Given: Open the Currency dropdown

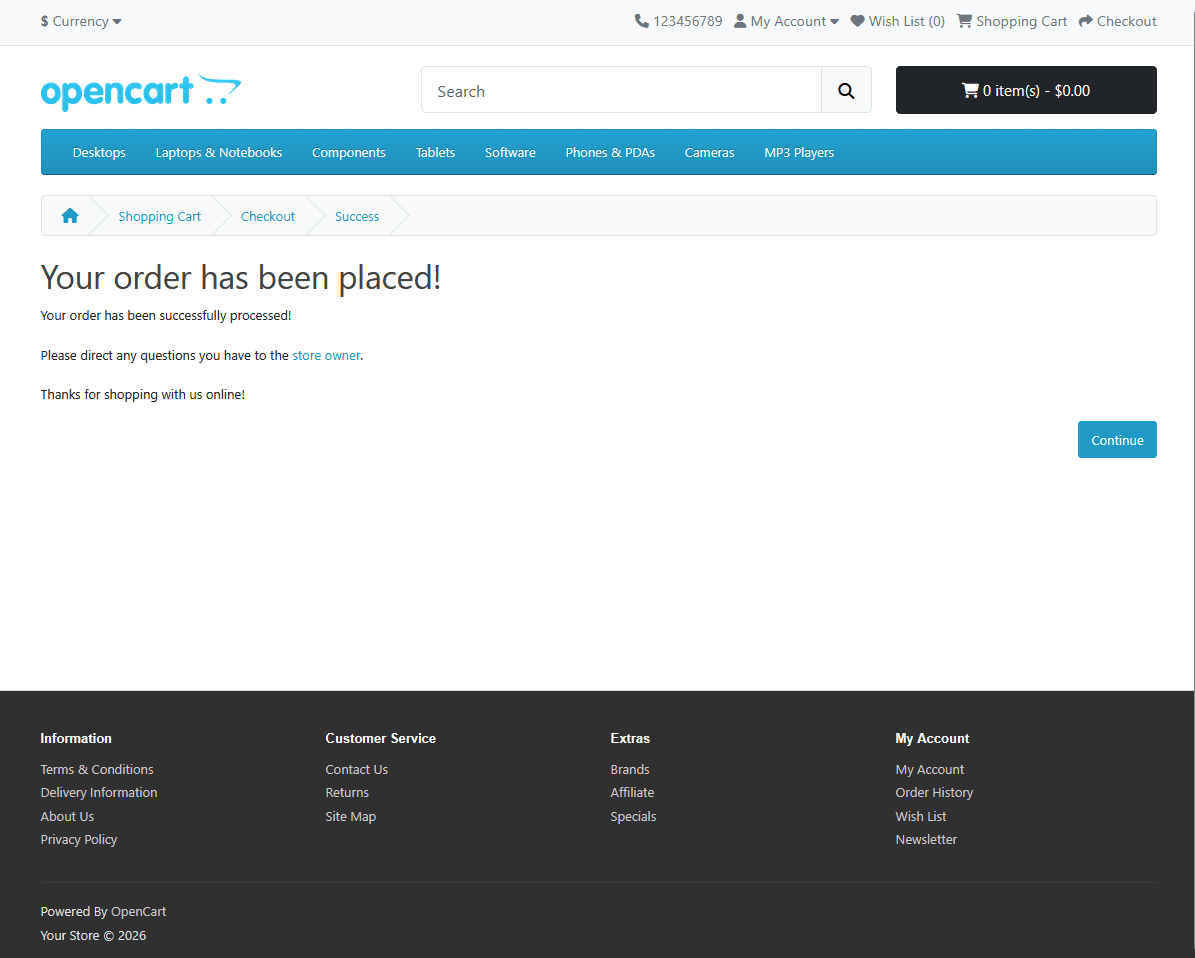Looking at the screenshot, I should point(81,21).
